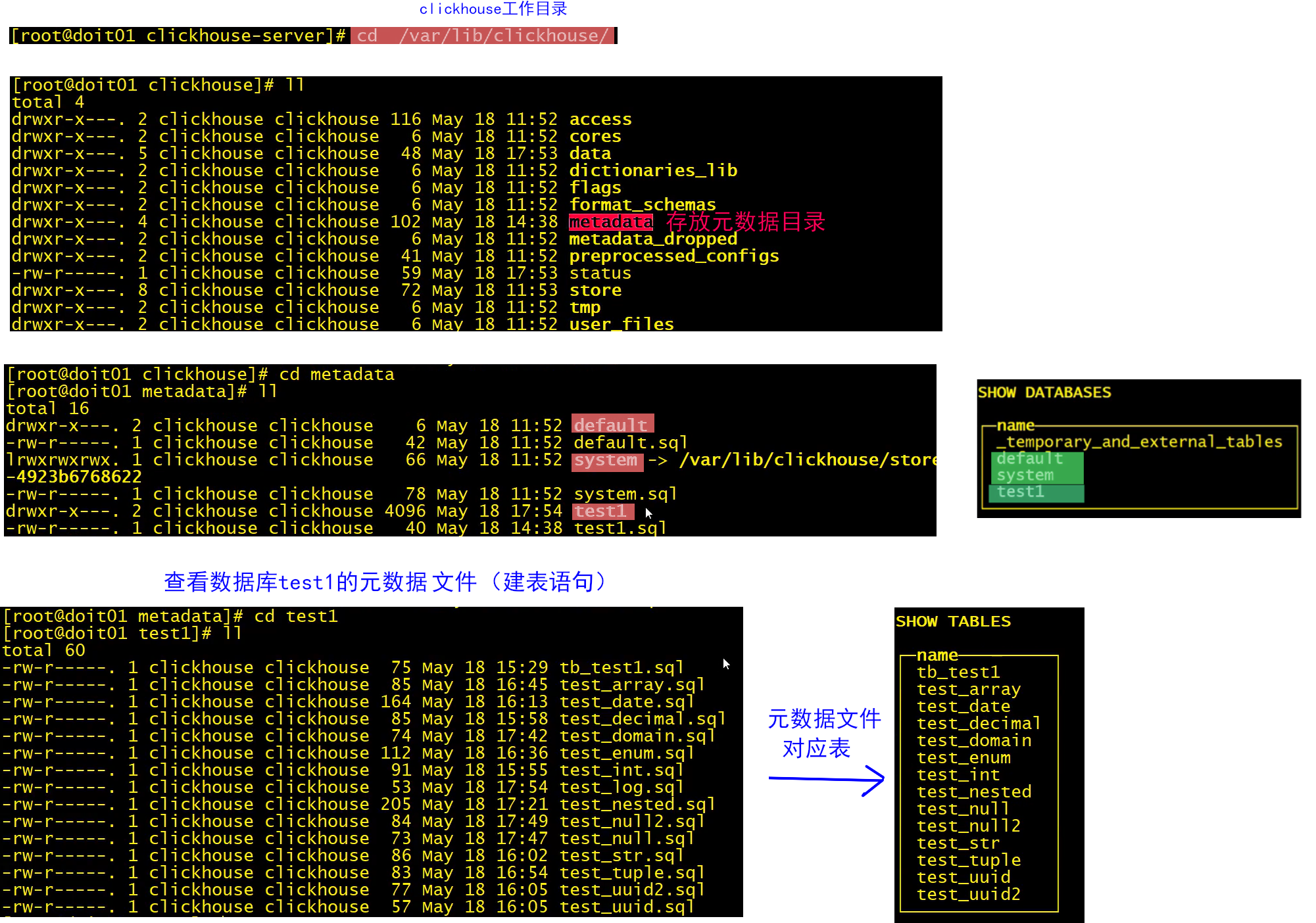The width and height of the screenshot is (1316, 923).
Task: Click the 'test1.sql' file name
Action: pos(620,528)
